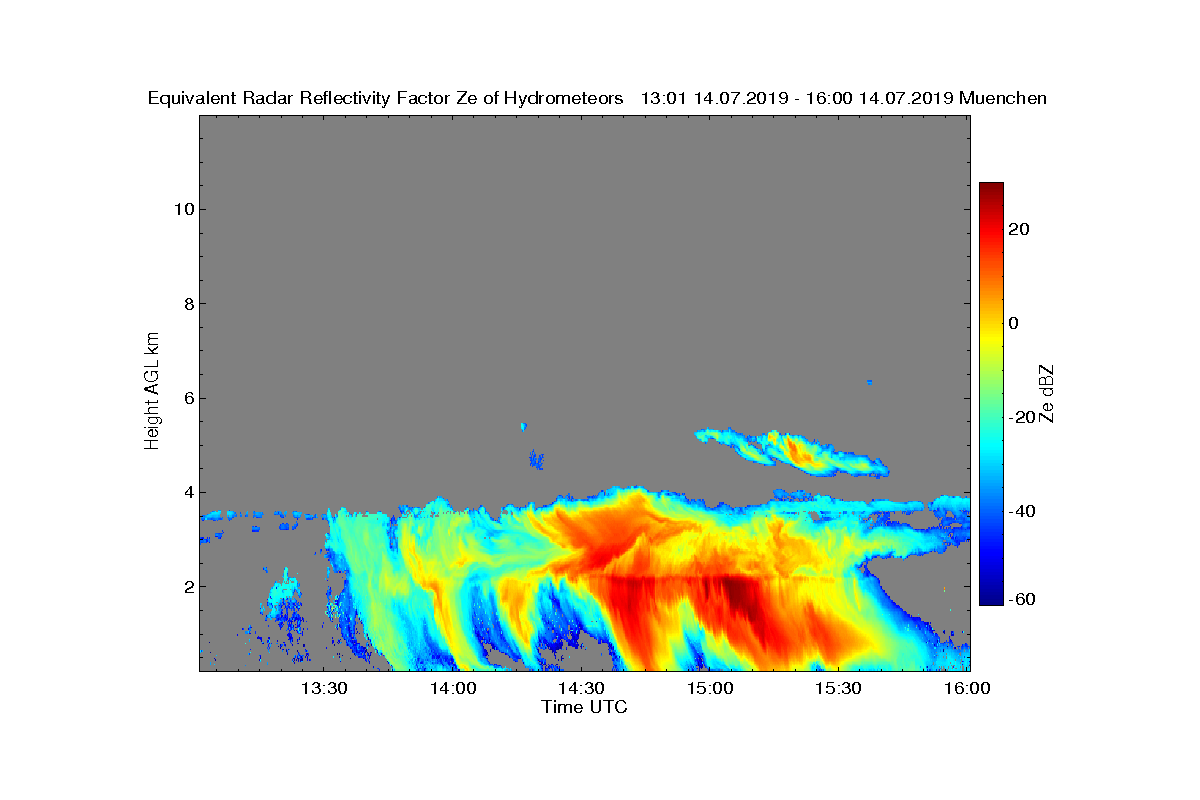The image size is (1200, 800).
Task: Click the colorbar value 20 label
Action: [x=1020, y=229]
